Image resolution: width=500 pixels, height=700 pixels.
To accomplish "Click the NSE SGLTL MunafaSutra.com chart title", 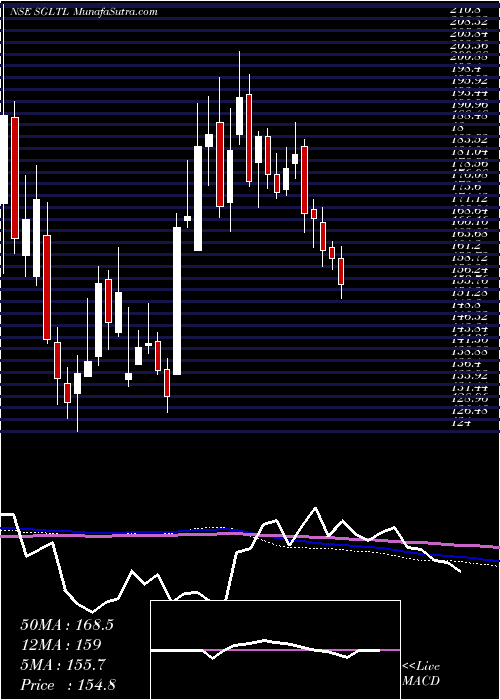I will click(83, 12).
